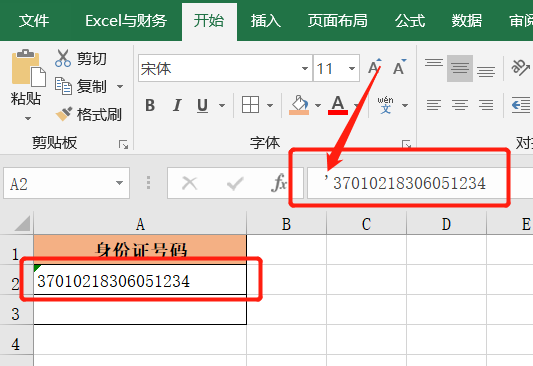Click into the formula bar text
The width and height of the screenshot is (533, 366).
coord(410,184)
